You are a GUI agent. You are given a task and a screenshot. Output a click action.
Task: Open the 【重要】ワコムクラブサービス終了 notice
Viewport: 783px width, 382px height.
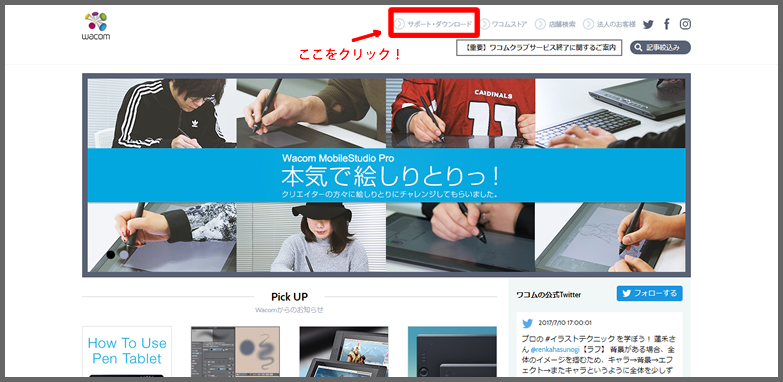click(x=539, y=48)
